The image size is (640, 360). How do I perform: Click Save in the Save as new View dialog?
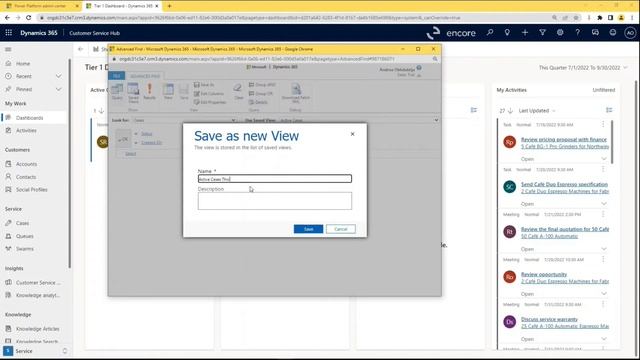pos(308,229)
